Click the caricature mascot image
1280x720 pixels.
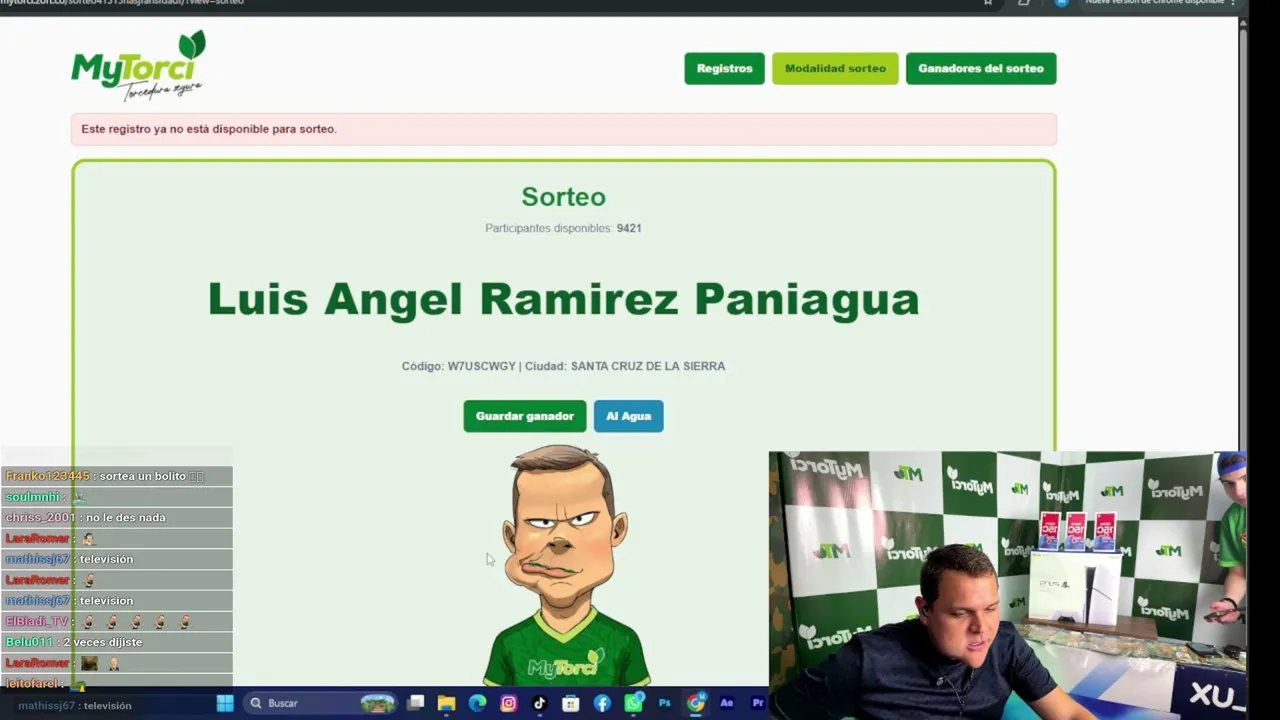[x=566, y=565]
